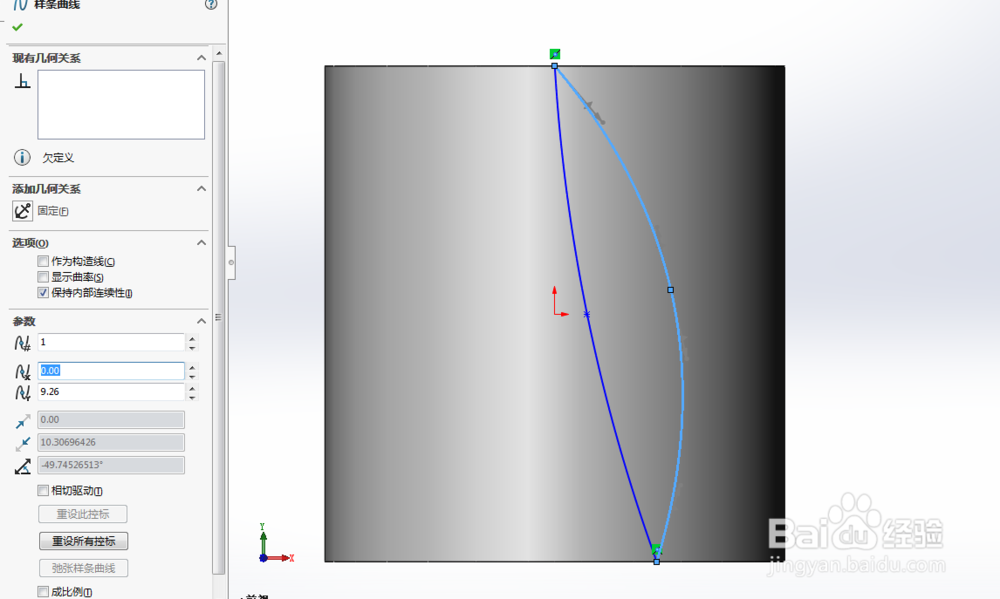Enable the 相切驱动 checkbox
1000x599 pixels.
(43, 491)
